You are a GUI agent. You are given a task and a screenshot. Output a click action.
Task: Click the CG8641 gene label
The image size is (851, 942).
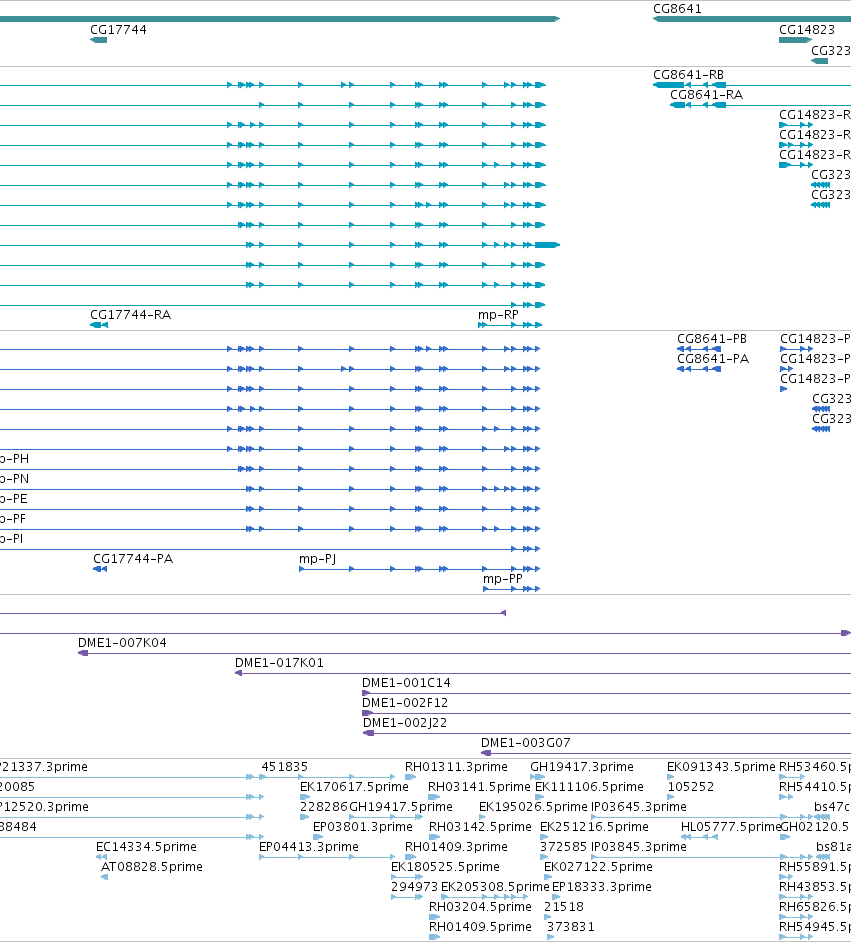coord(677,8)
